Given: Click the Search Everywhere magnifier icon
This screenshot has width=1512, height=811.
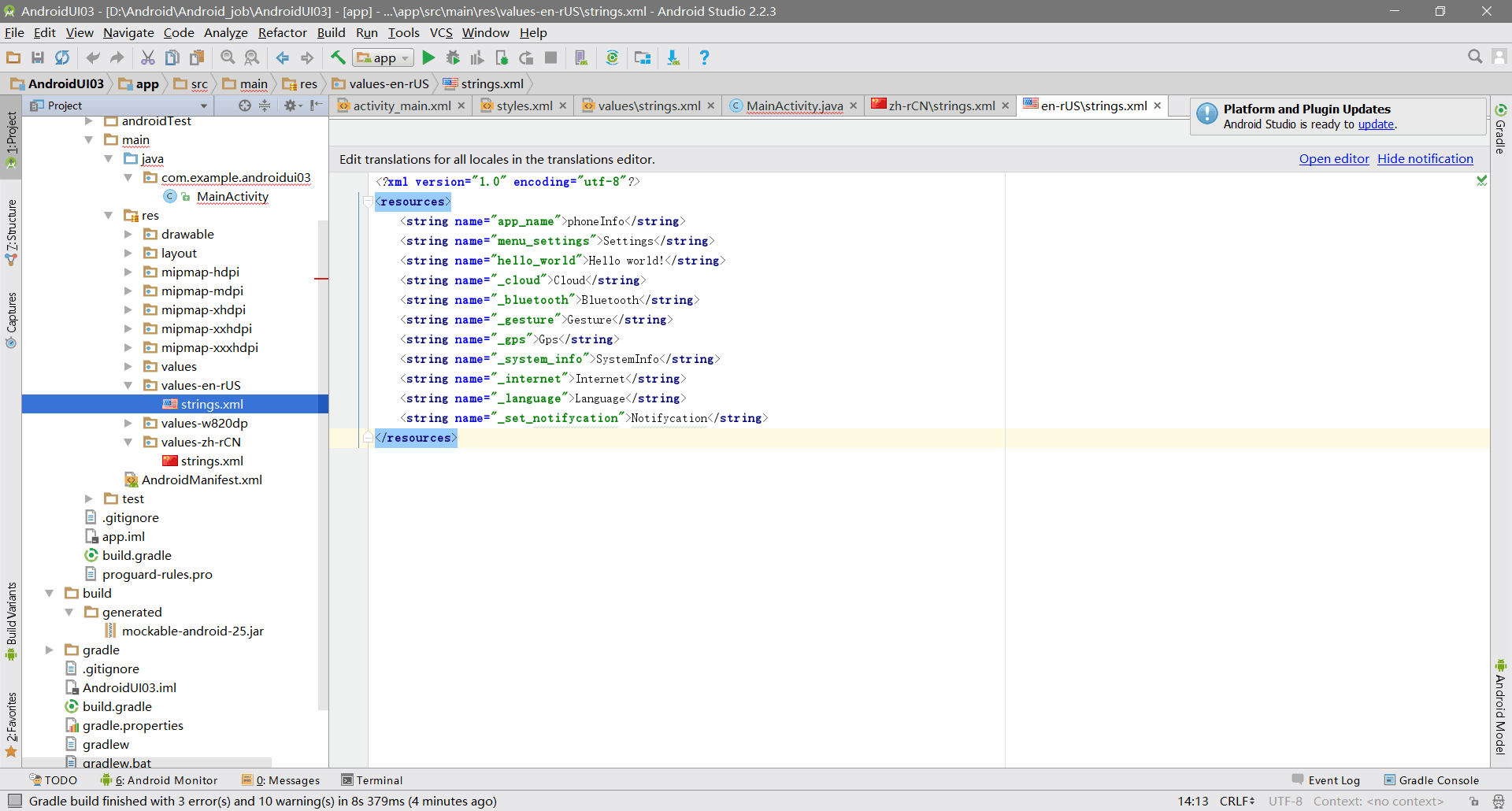Looking at the screenshot, I should point(1475,57).
